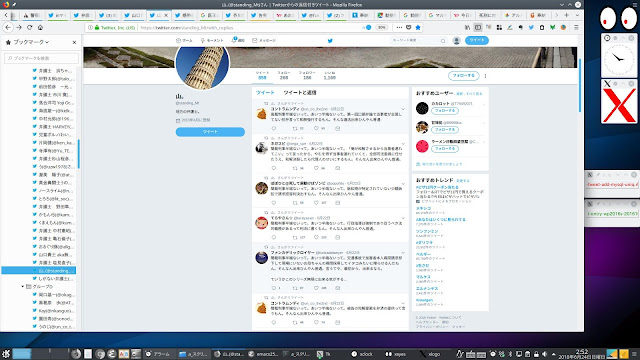Switch to the ツイートと返信 tab
The width and height of the screenshot is (640, 360).
coord(300,93)
